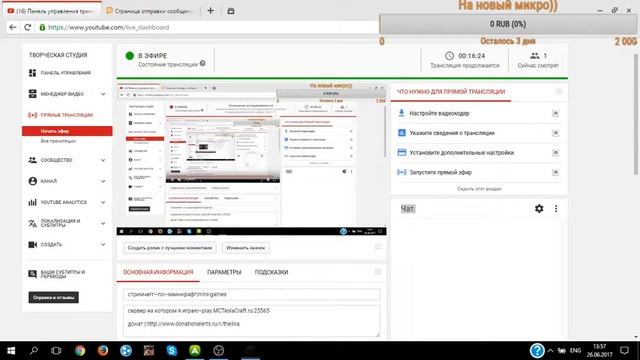Viewport: 640px width, 360px height.
Task: Click the Создать ролик с лучшими моментами button
Action: coord(170,248)
